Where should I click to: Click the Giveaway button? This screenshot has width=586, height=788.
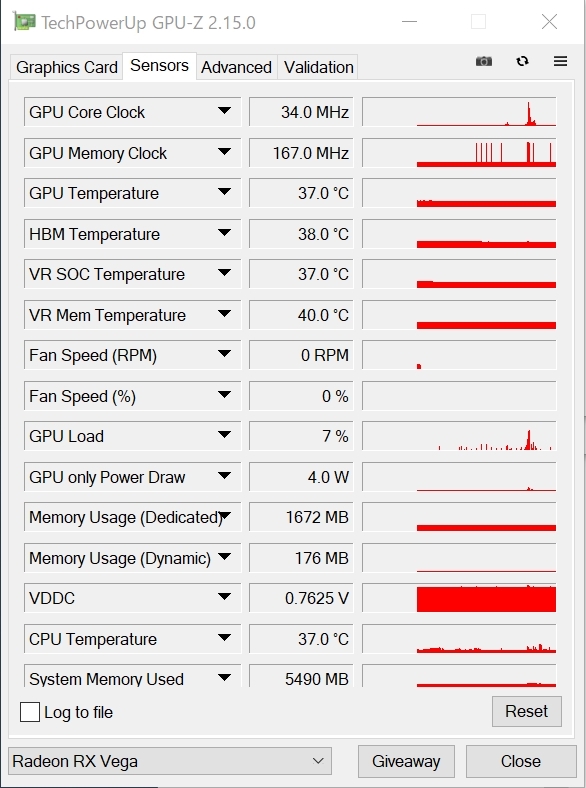[406, 761]
